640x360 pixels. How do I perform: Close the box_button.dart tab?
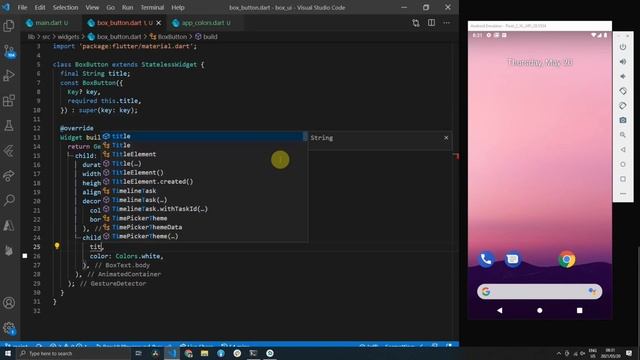(159, 23)
